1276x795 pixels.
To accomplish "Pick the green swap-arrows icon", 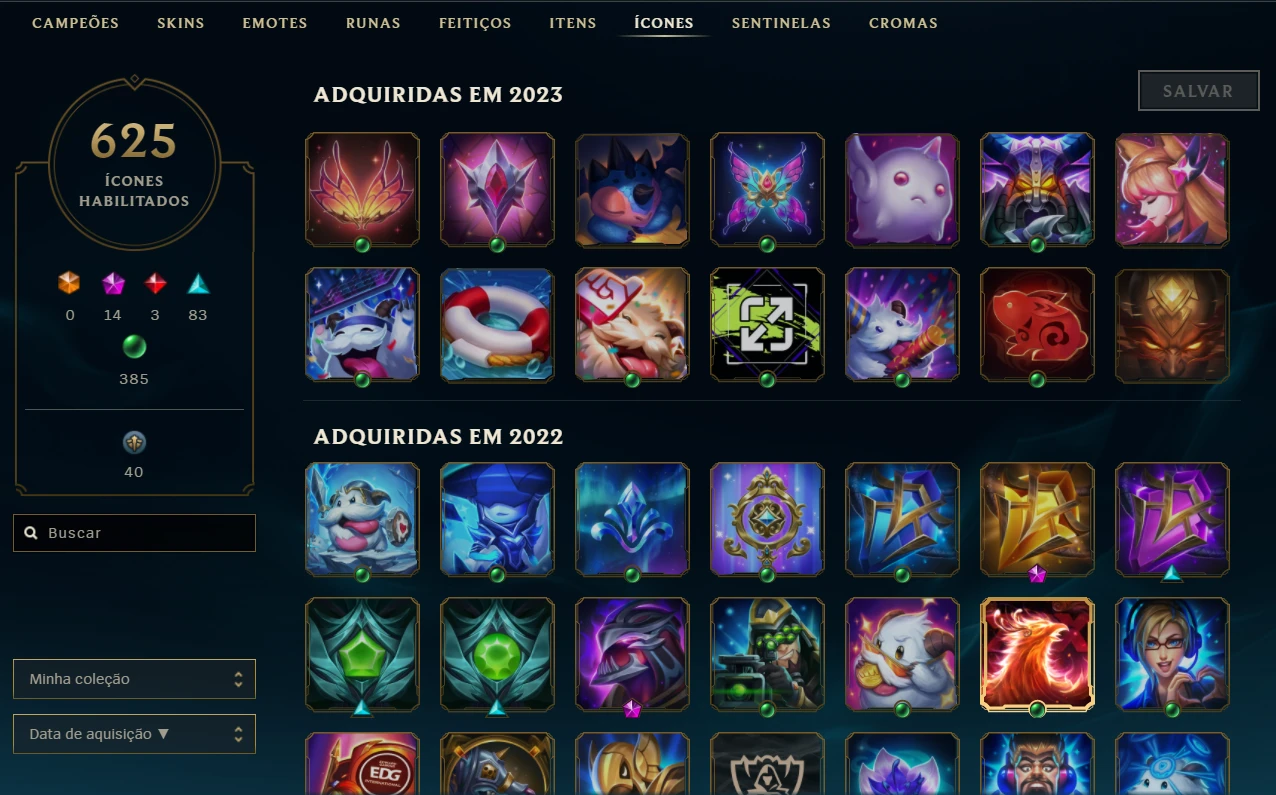I will coord(767,324).
